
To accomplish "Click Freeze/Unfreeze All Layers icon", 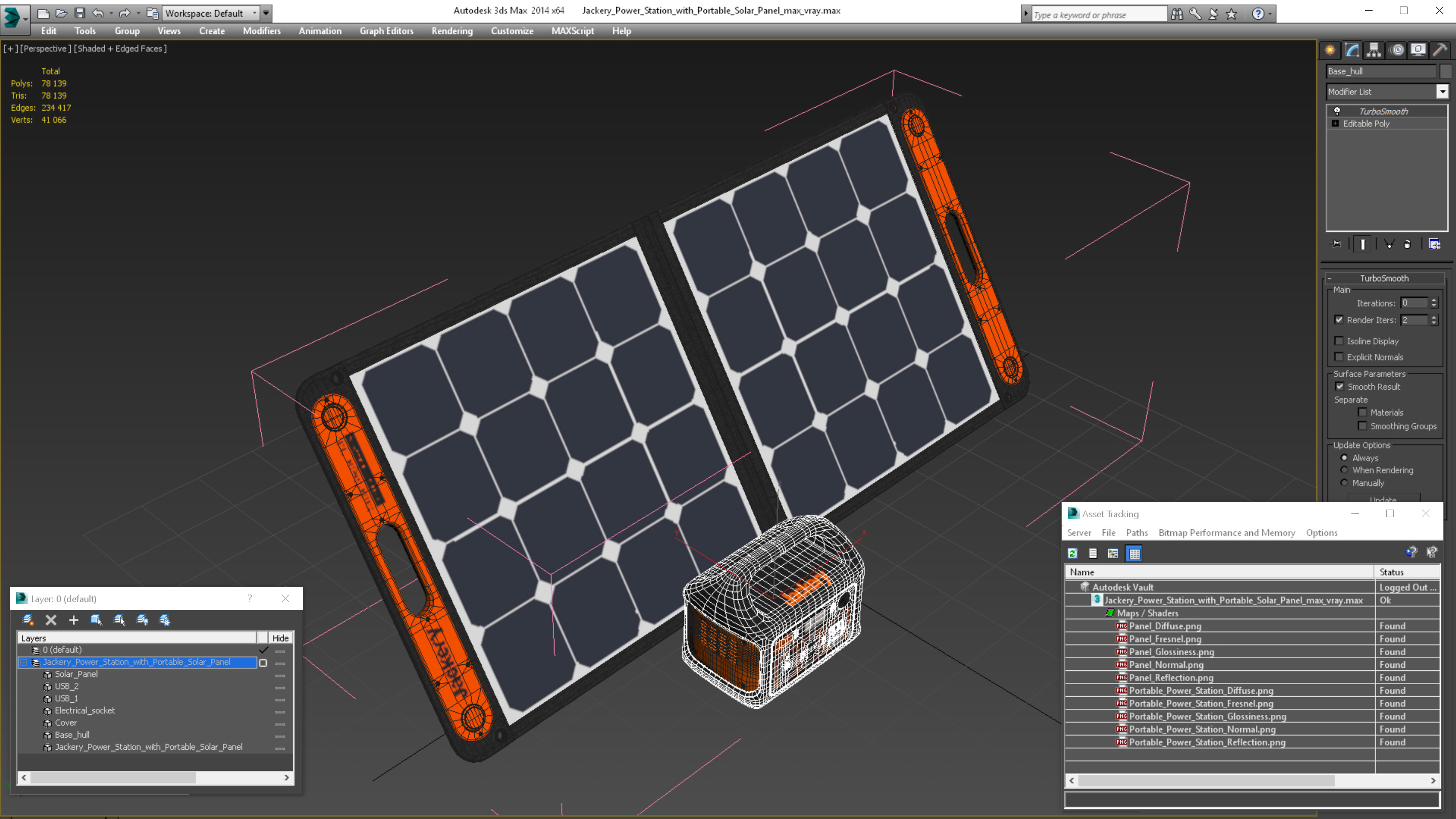I will (165, 620).
